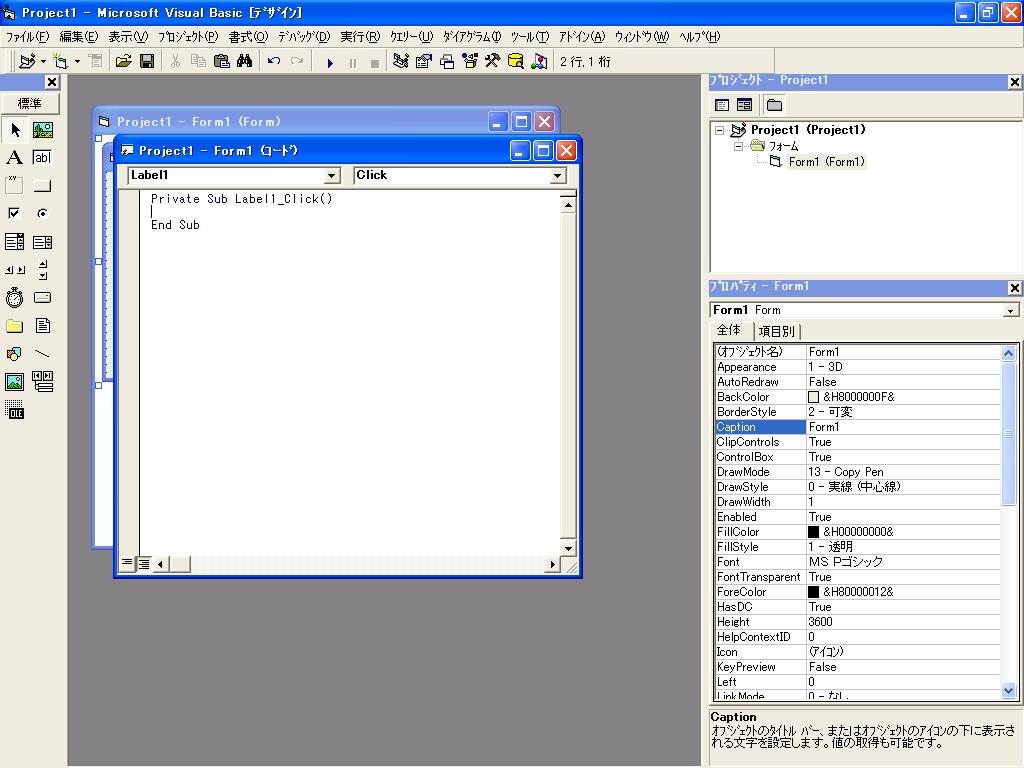Open the Click procedure dropdown in code window
The image size is (1024, 768).
[x=557, y=176]
